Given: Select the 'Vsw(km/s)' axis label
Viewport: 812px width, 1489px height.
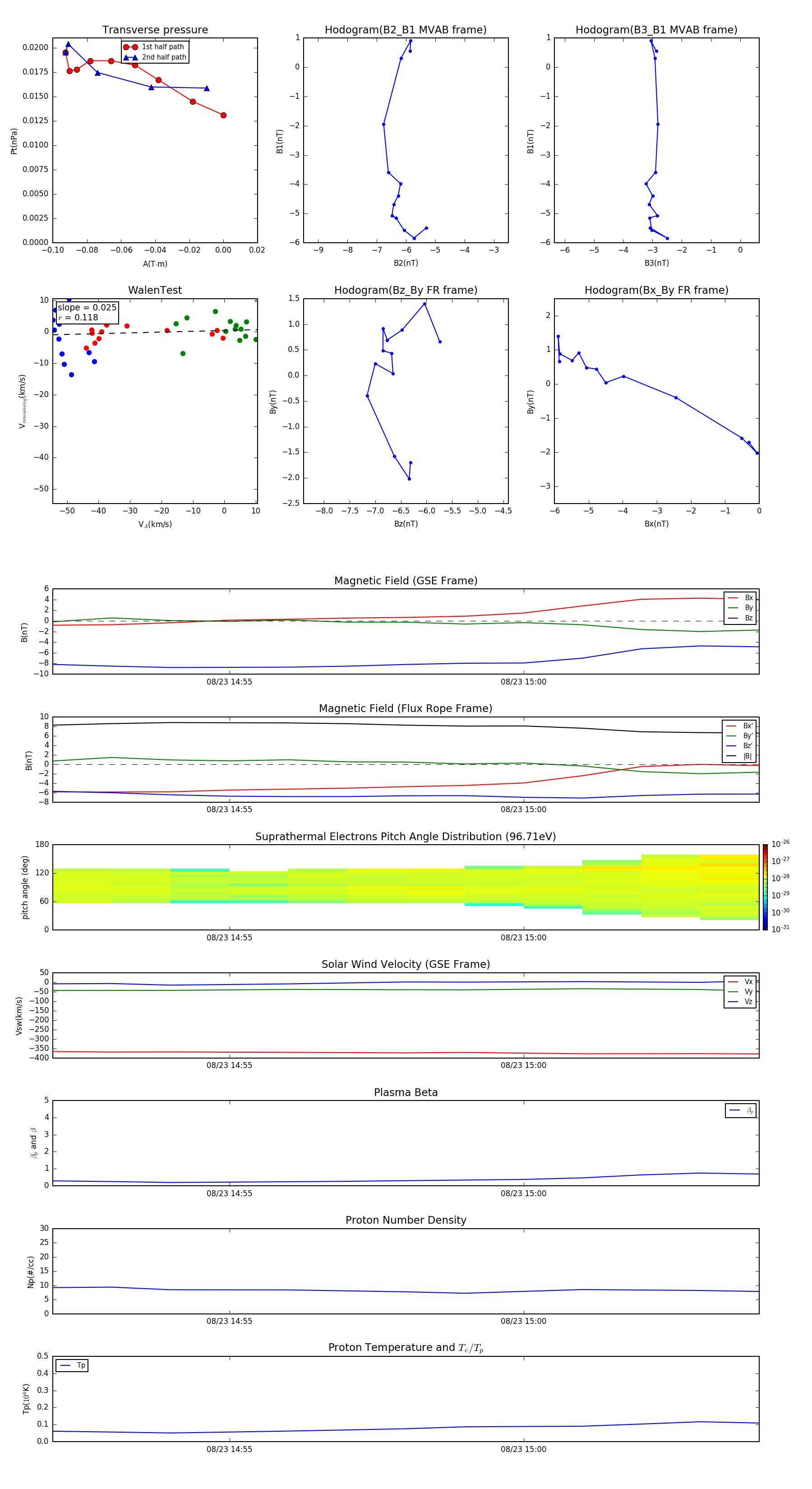Looking at the screenshot, I should (18, 1016).
